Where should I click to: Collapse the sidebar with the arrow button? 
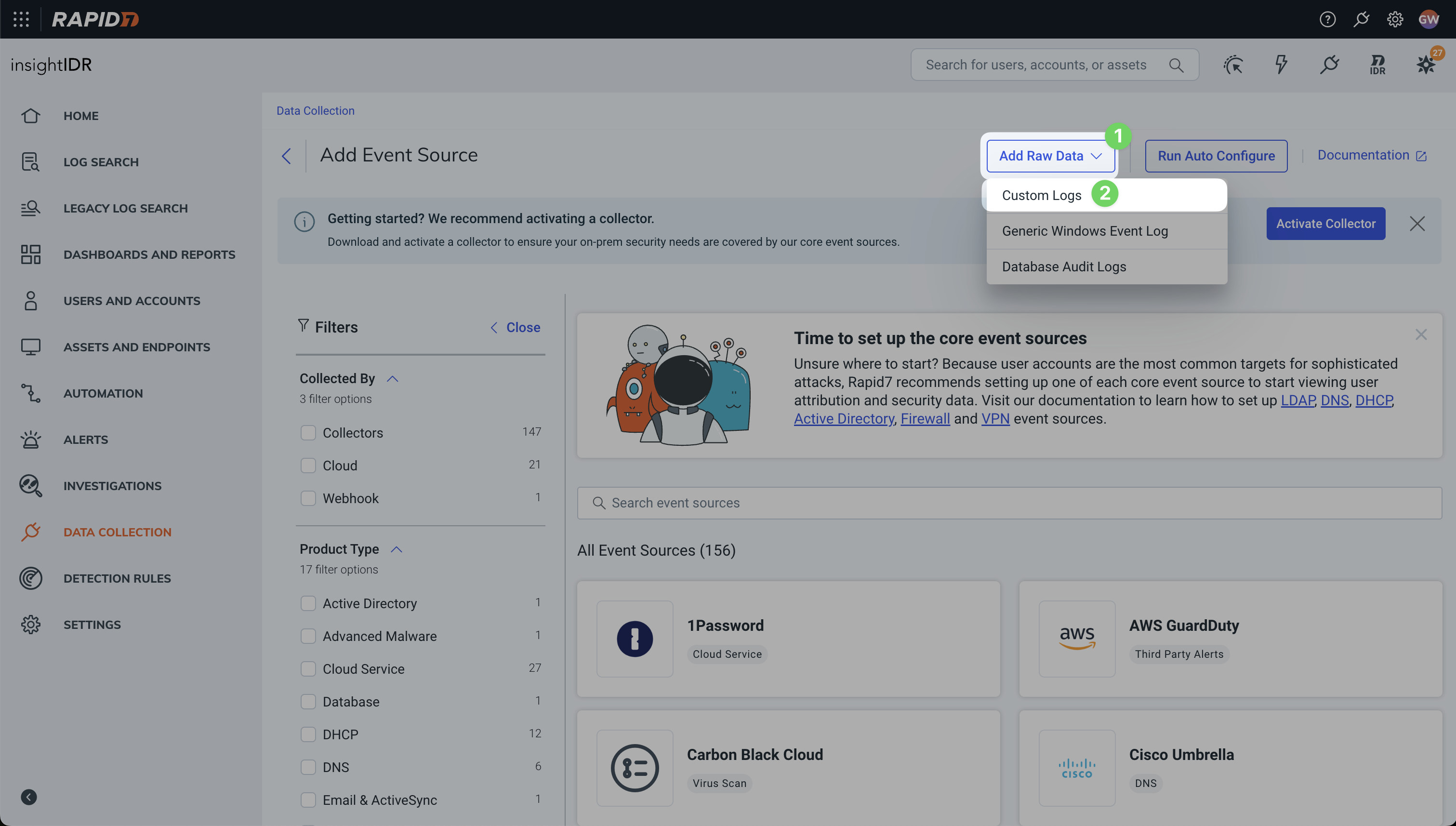click(x=29, y=797)
